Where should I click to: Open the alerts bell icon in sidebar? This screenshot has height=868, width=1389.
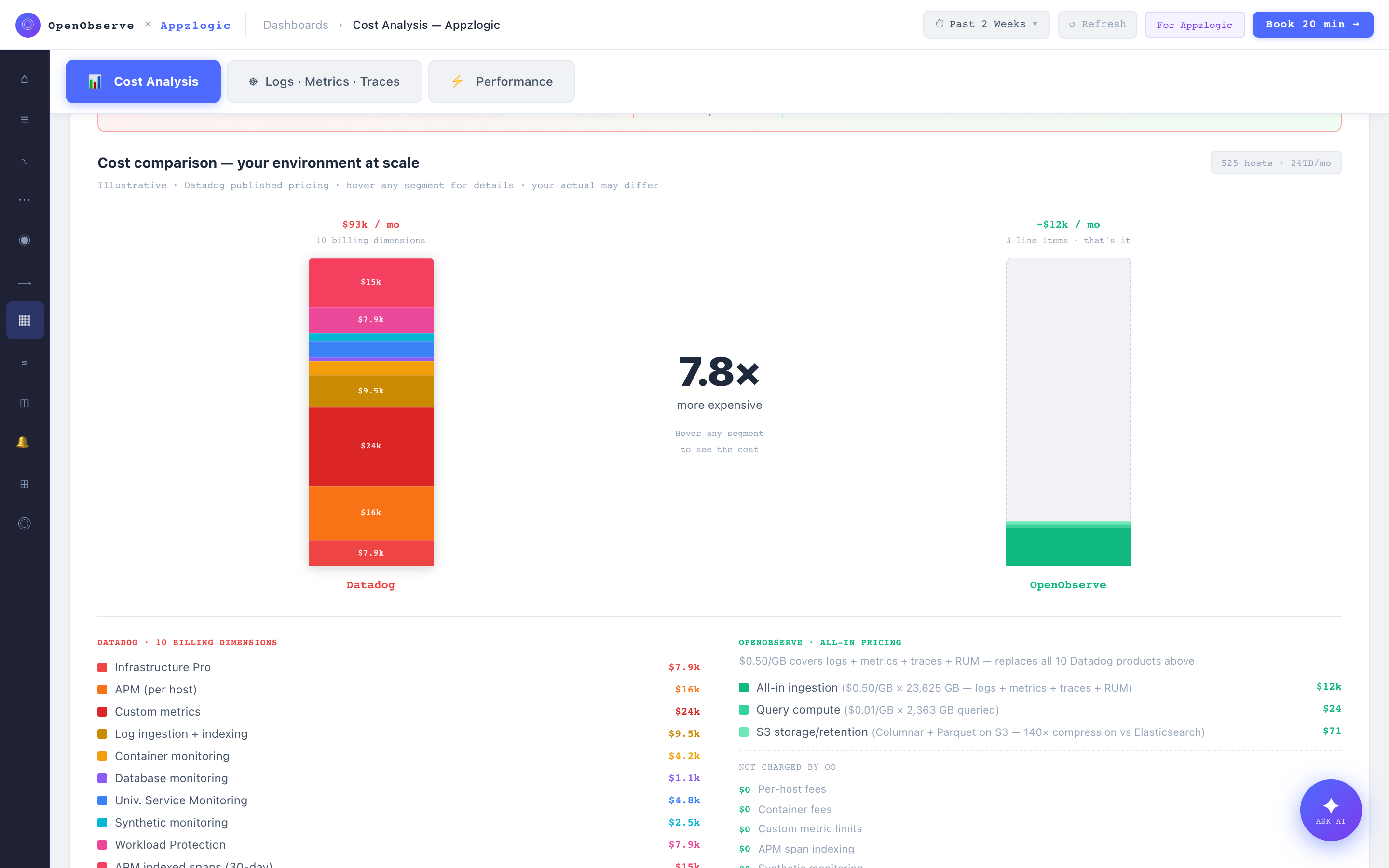(23, 442)
